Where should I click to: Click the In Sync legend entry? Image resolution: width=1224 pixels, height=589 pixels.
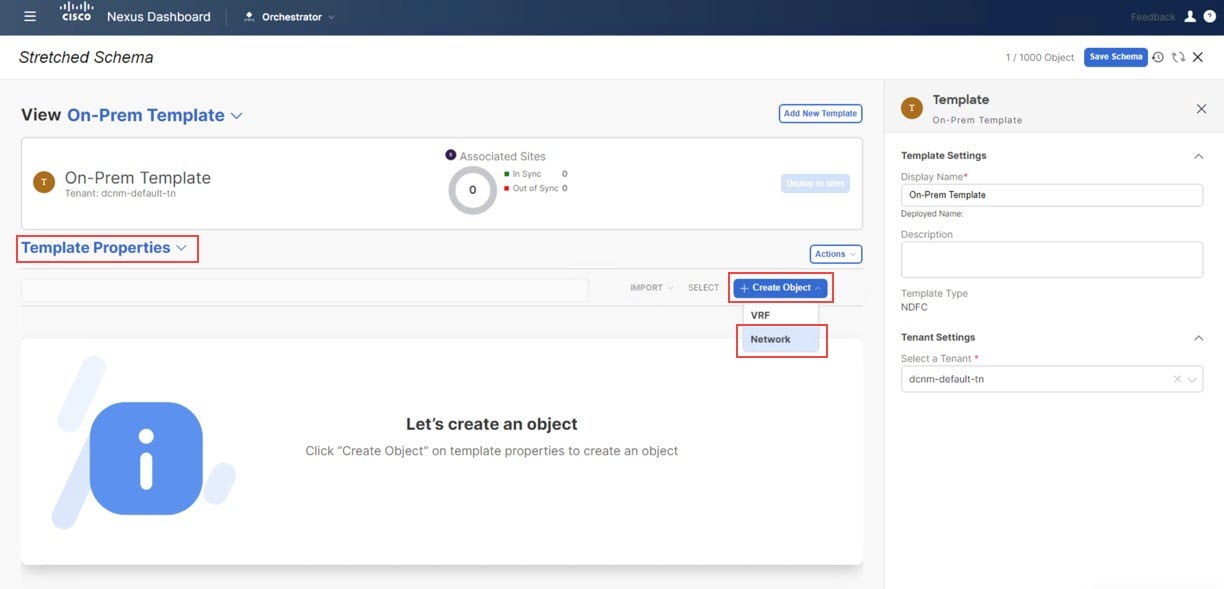(535, 174)
